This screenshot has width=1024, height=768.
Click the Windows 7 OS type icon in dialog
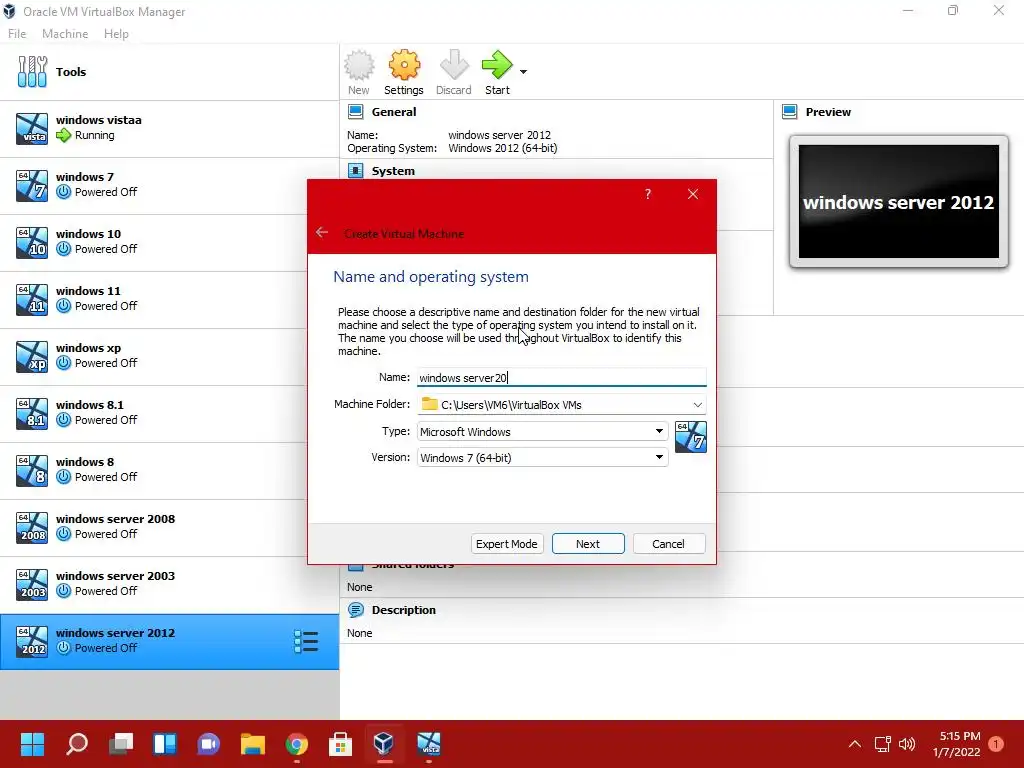690,437
